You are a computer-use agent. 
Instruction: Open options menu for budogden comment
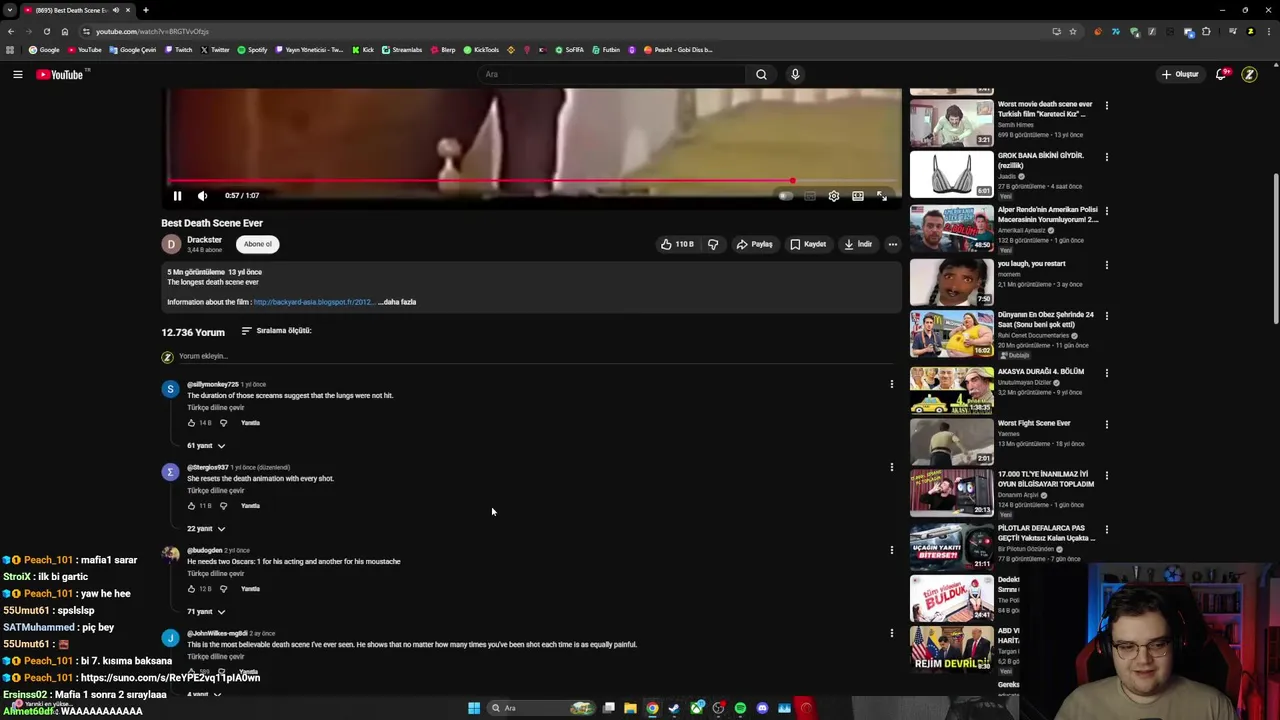[892, 550]
